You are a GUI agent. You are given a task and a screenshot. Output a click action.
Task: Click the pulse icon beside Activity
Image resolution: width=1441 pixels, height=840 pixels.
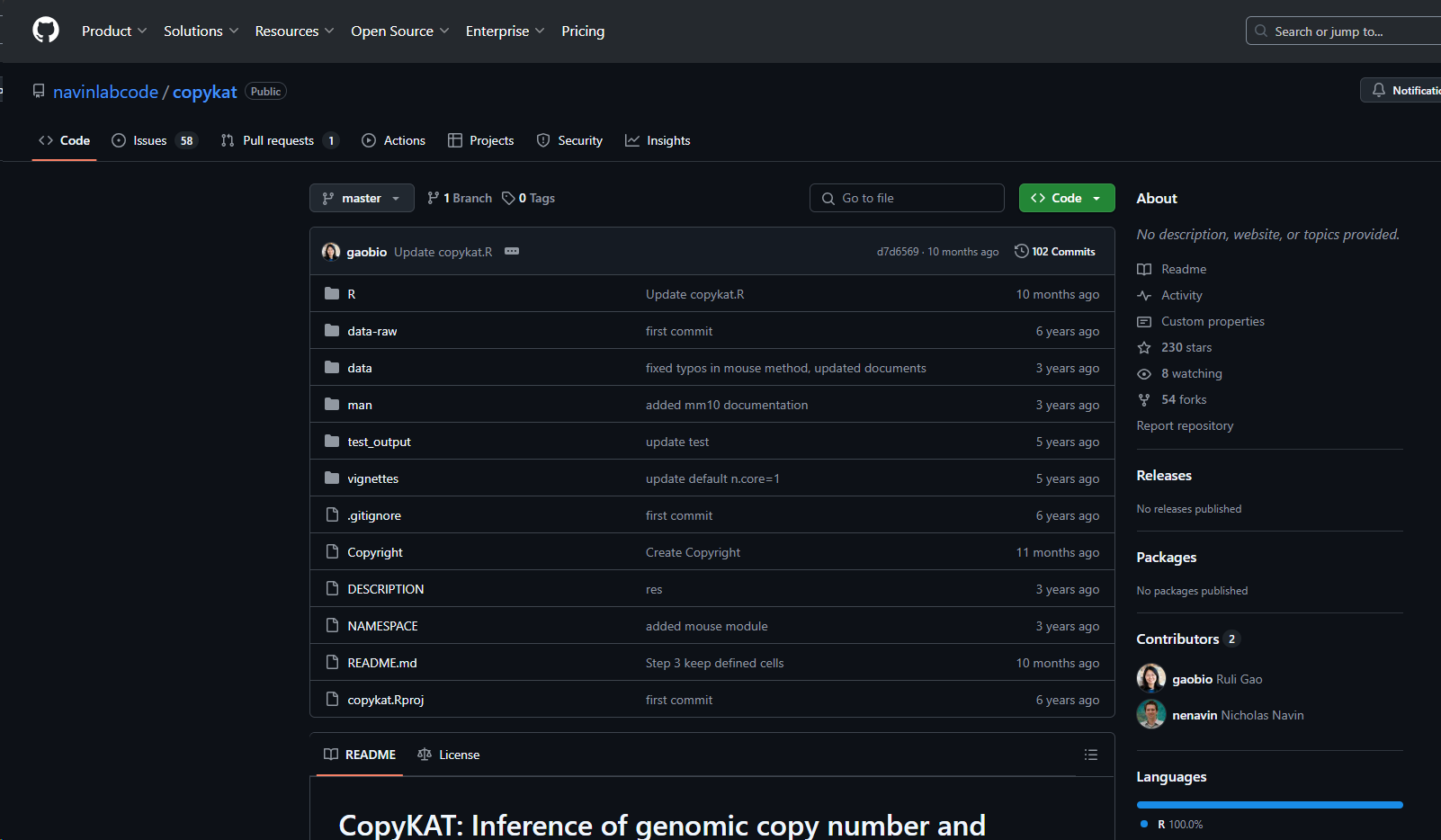1144,295
